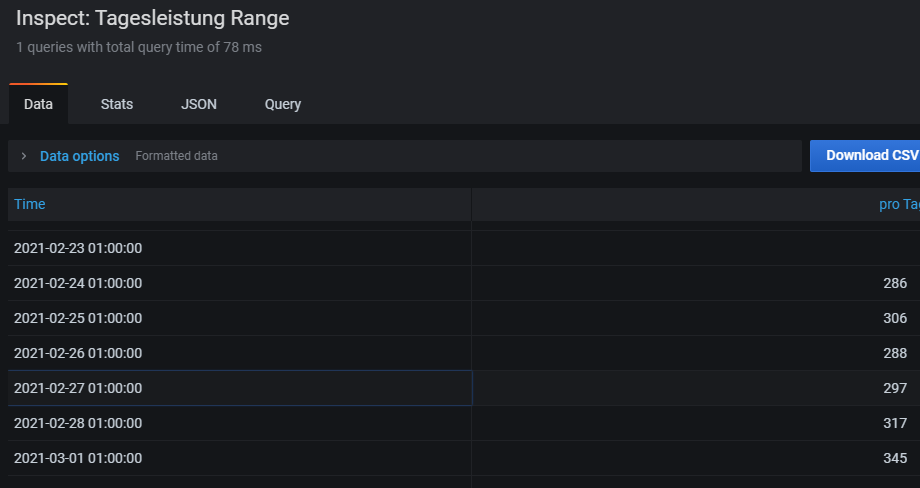This screenshot has width=920, height=488.
Task: Click the Data options label
Action: [x=79, y=156]
